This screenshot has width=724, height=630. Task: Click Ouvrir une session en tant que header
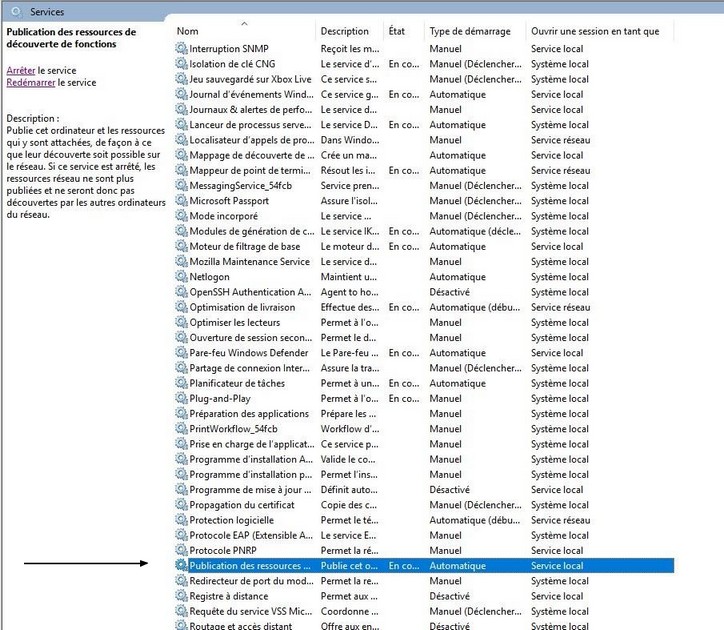coord(595,31)
